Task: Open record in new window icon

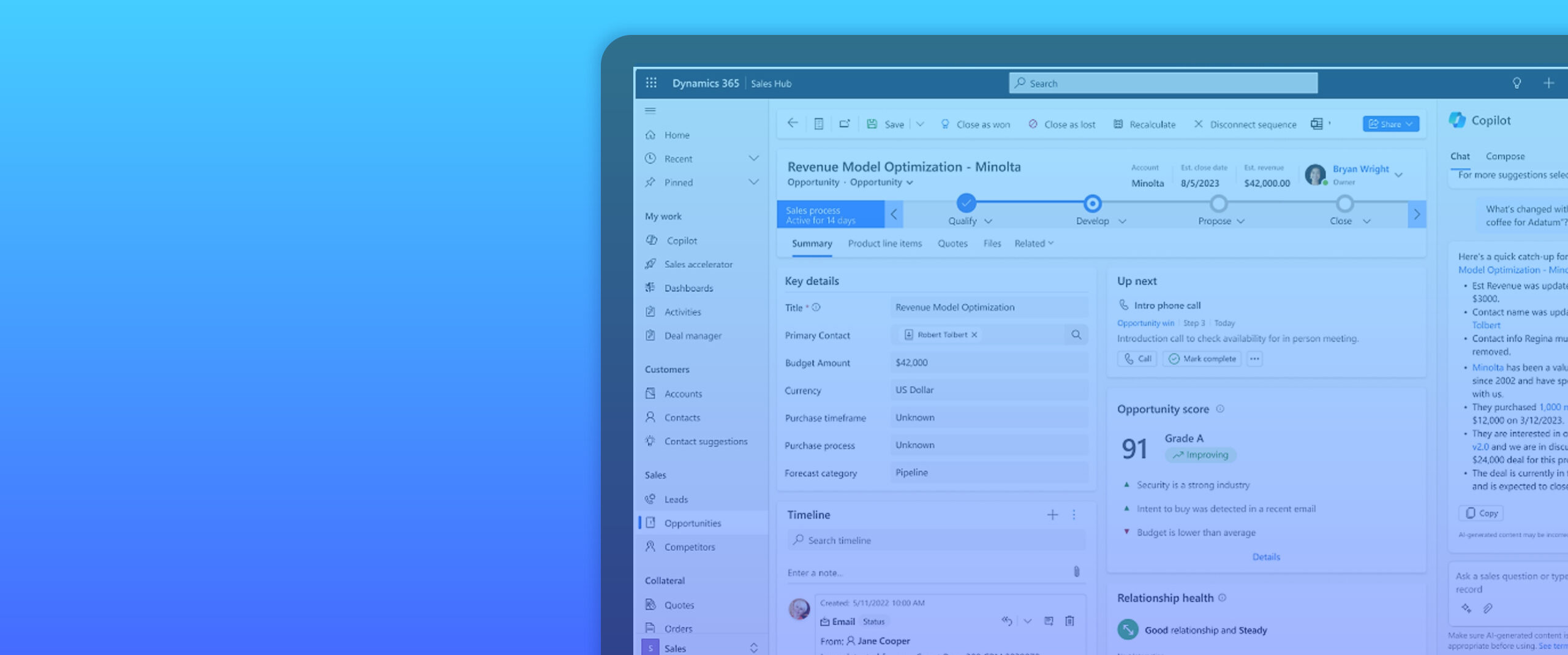Action: pos(845,124)
